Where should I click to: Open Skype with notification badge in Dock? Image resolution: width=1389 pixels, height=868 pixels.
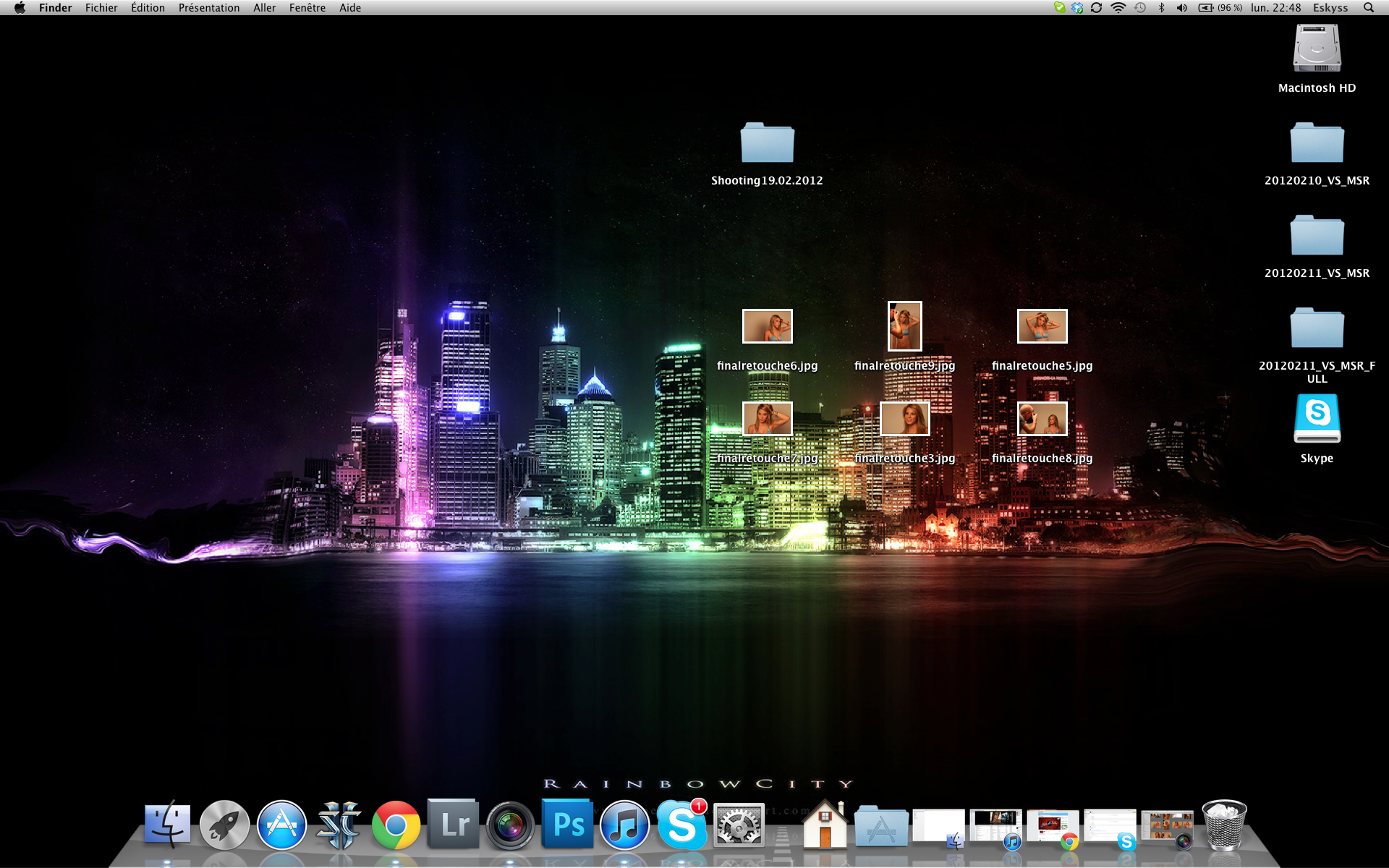pos(681,825)
